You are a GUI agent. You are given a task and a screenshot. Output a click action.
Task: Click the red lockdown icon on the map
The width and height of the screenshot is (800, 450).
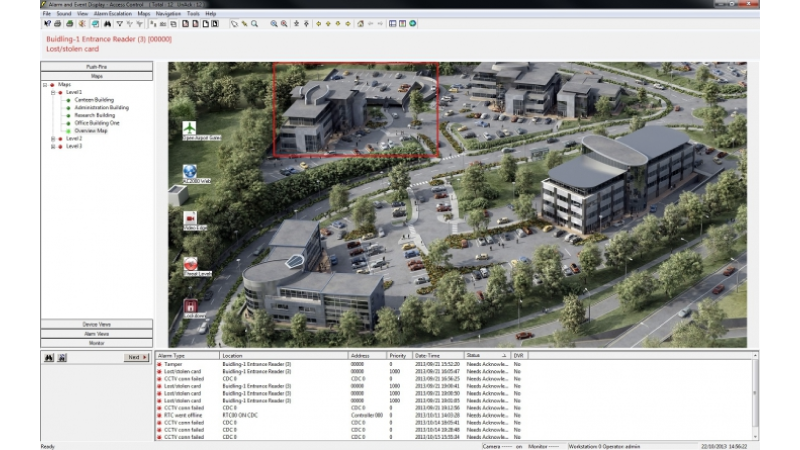tap(190, 306)
